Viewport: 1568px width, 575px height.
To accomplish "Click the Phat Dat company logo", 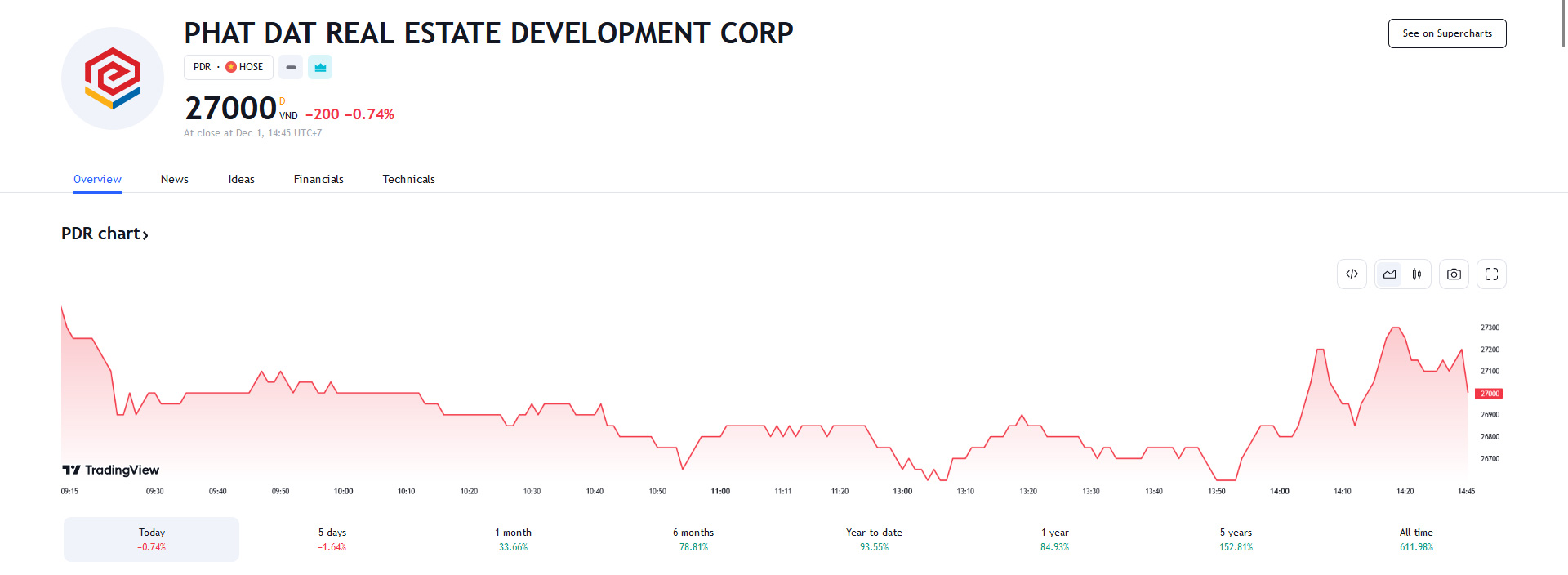I will (x=113, y=78).
